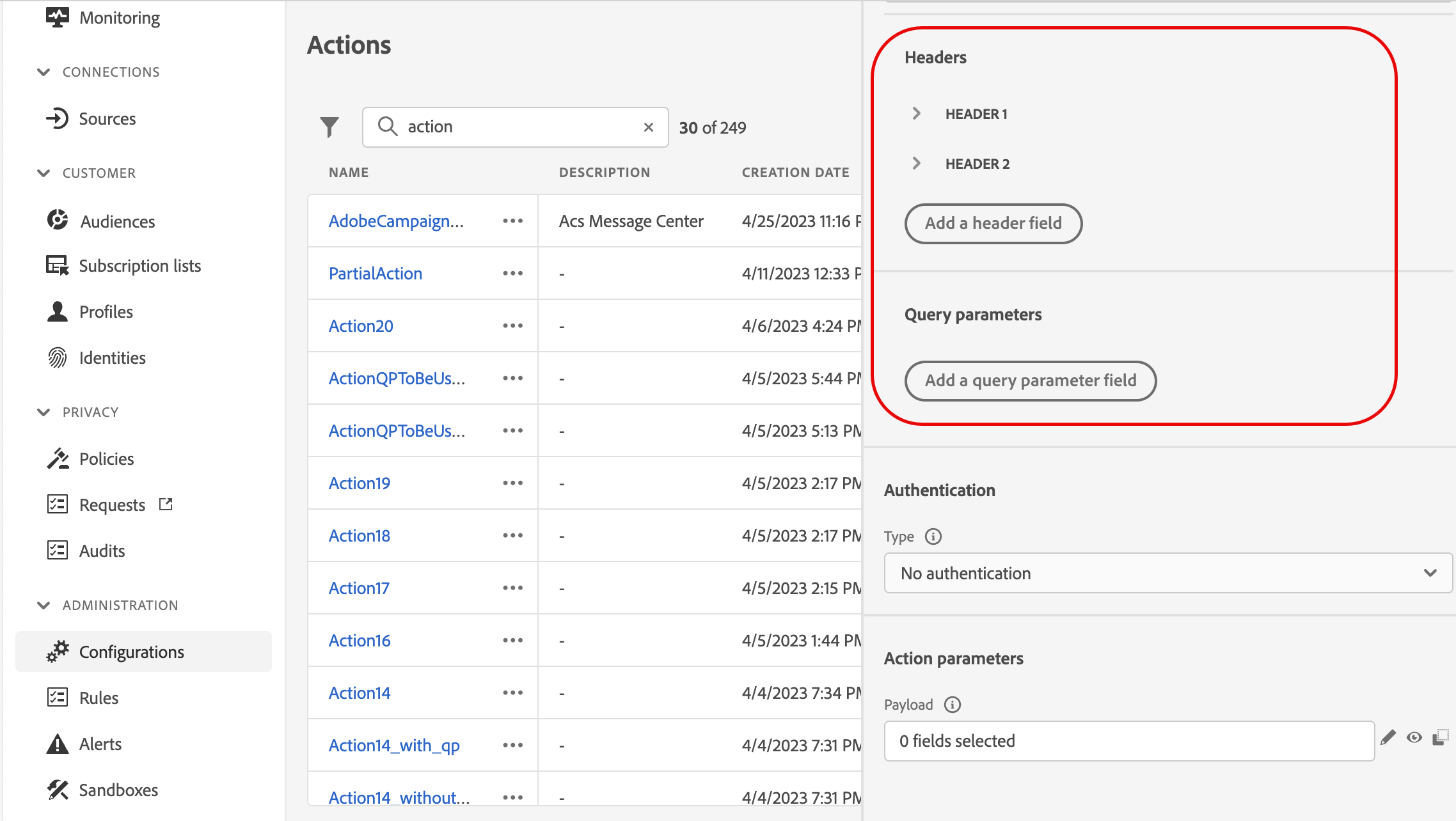
Task: Click the Payload fields selected input
Action: coord(1128,740)
